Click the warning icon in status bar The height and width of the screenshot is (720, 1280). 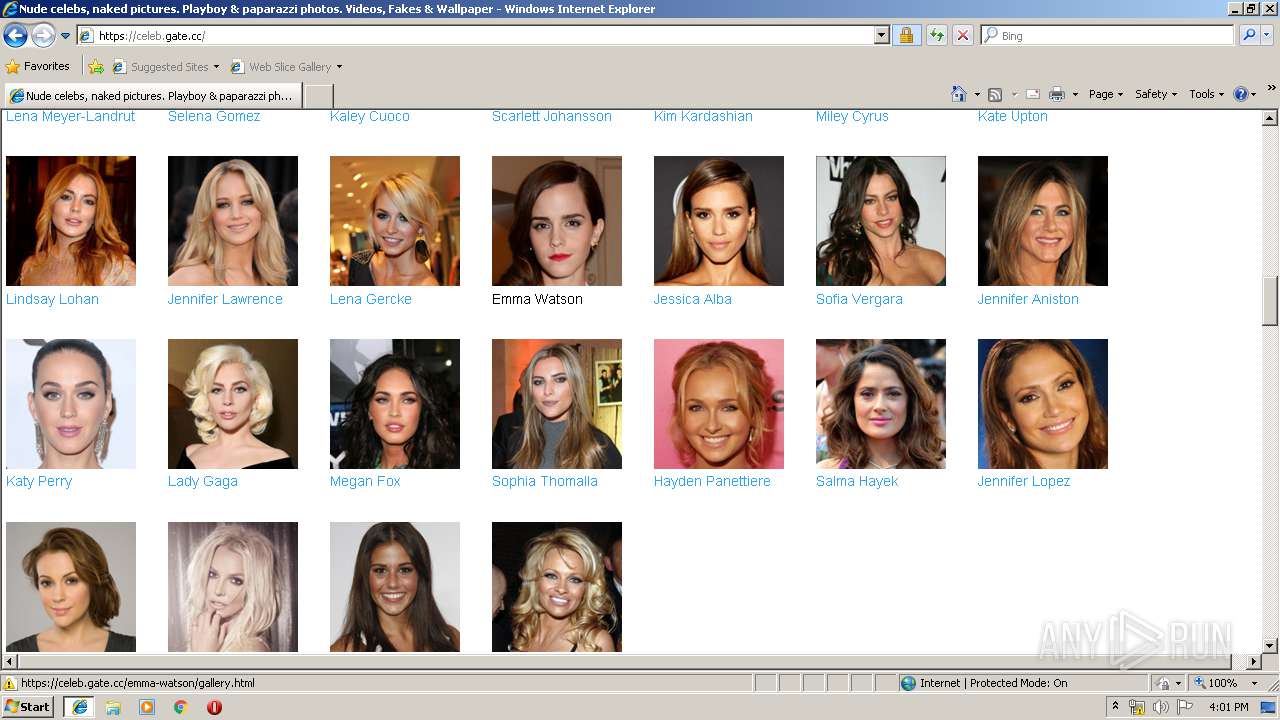point(10,684)
